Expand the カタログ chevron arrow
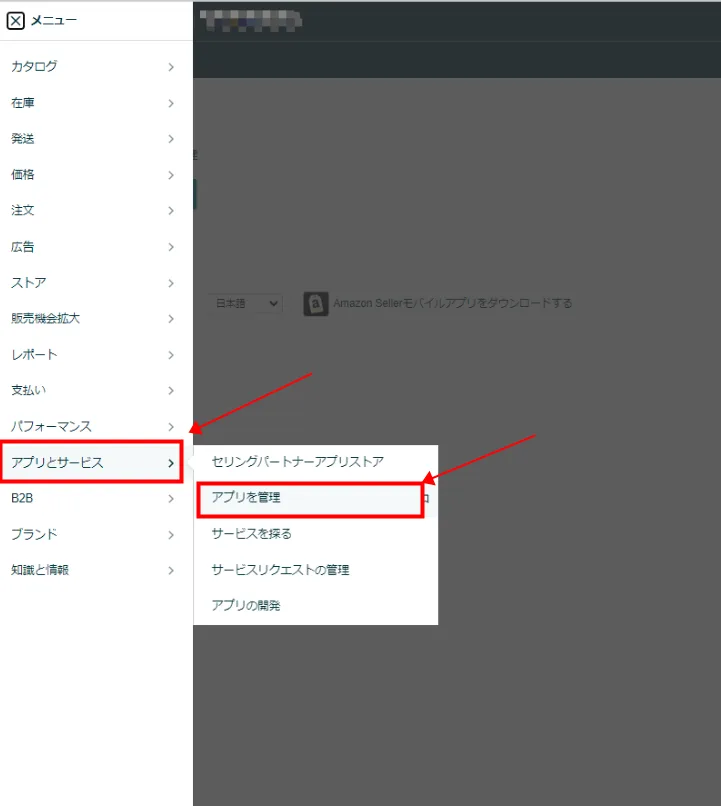The width and height of the screenshot is (721, 806). (171, 67)
